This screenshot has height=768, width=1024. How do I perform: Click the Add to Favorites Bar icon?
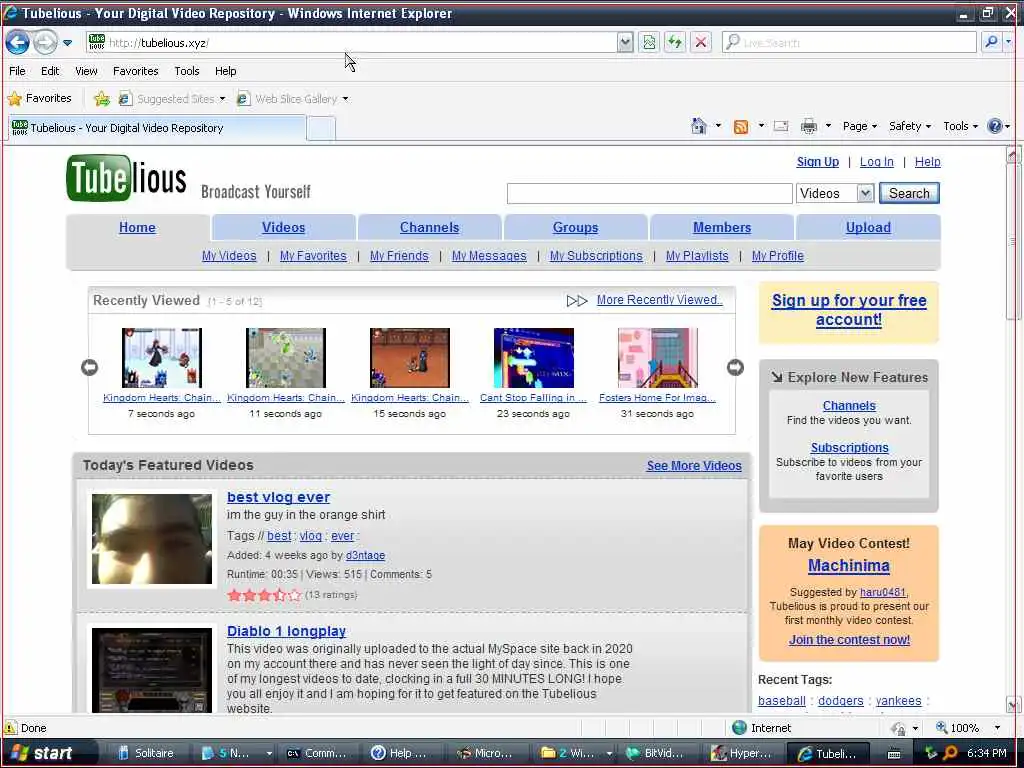102,99
